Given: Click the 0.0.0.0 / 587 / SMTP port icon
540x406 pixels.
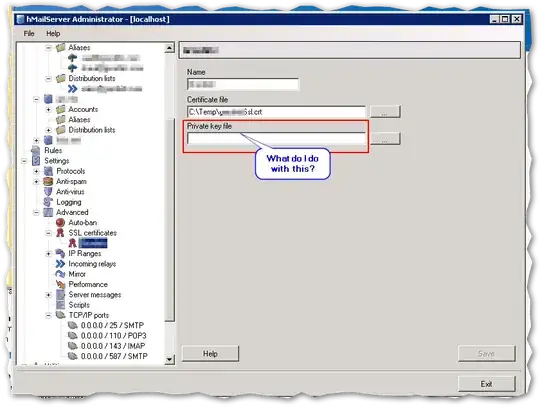Looking at the screenshot, I should coord(73,356).
